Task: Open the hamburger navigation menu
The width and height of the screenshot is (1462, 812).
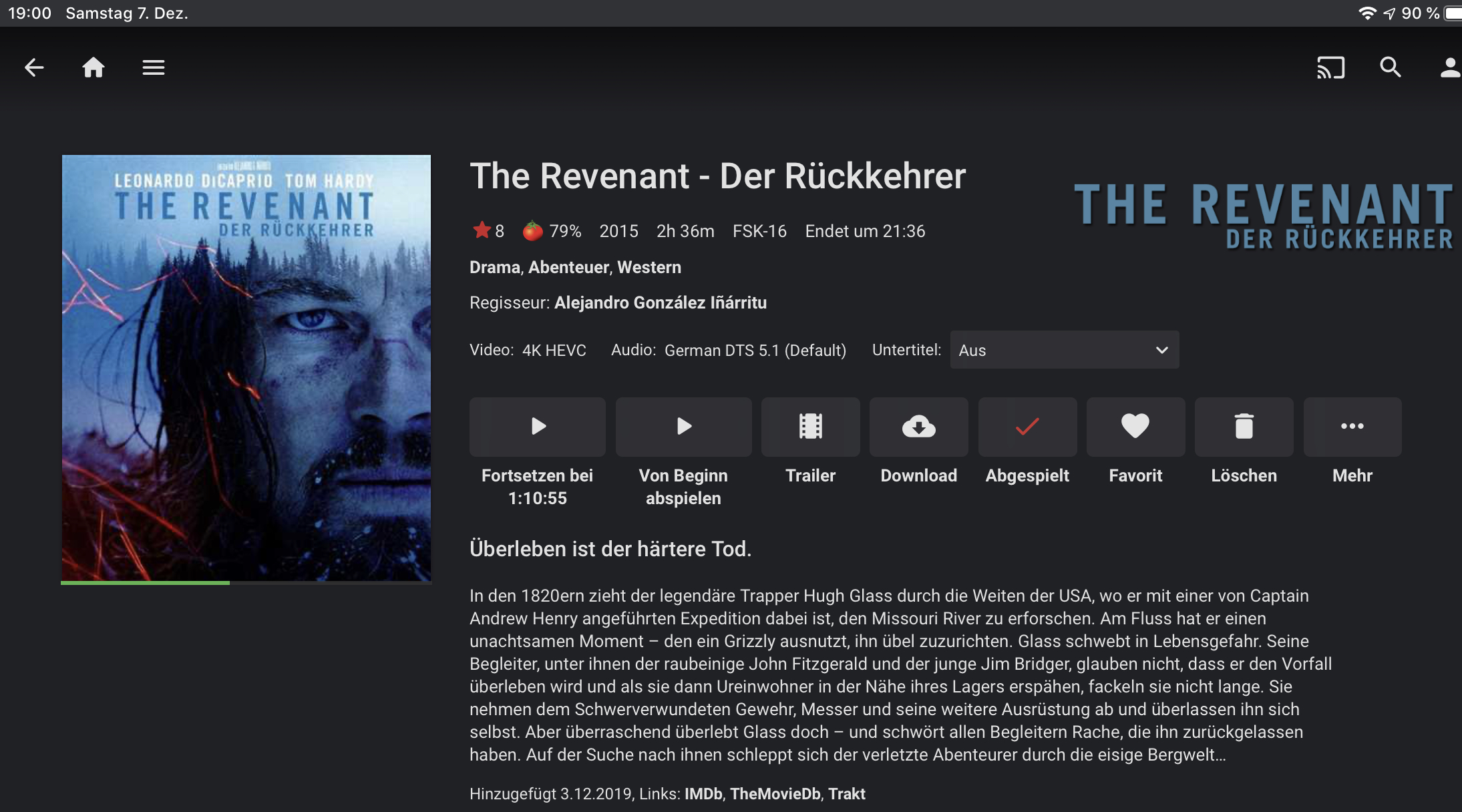Action: click(154, 67)
